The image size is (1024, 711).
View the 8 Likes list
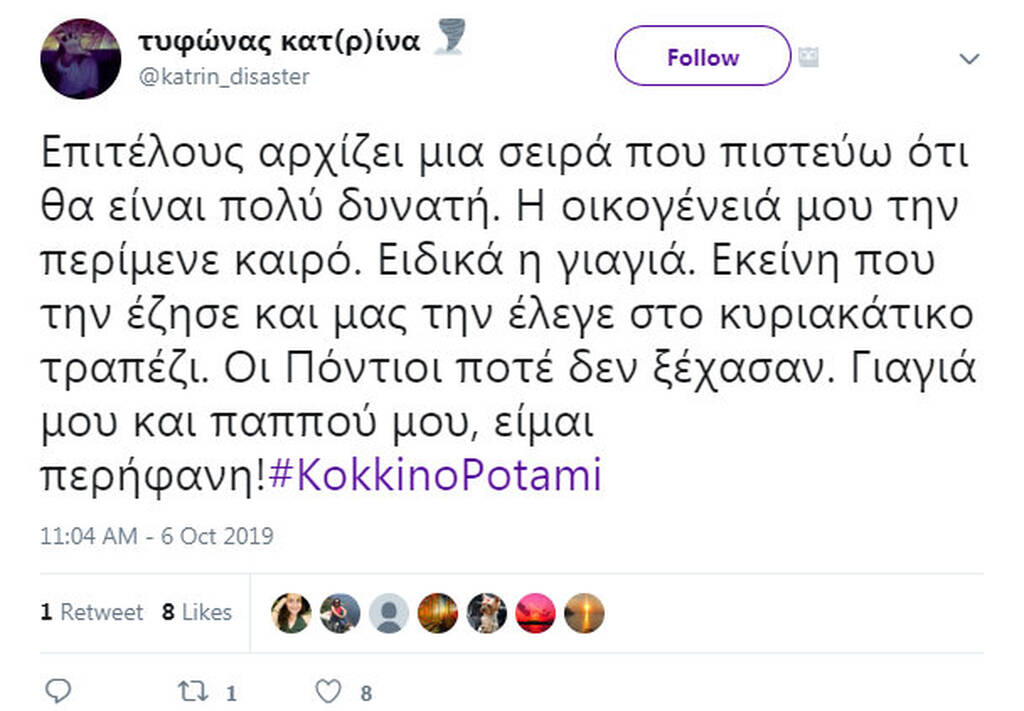click(197, 612)
